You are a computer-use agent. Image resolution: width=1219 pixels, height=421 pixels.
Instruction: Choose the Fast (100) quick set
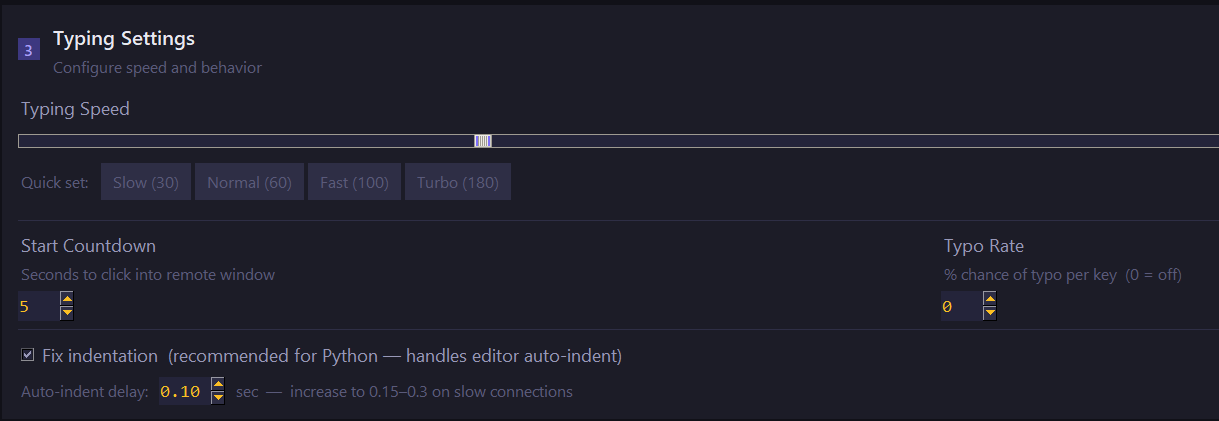(354, 182)
